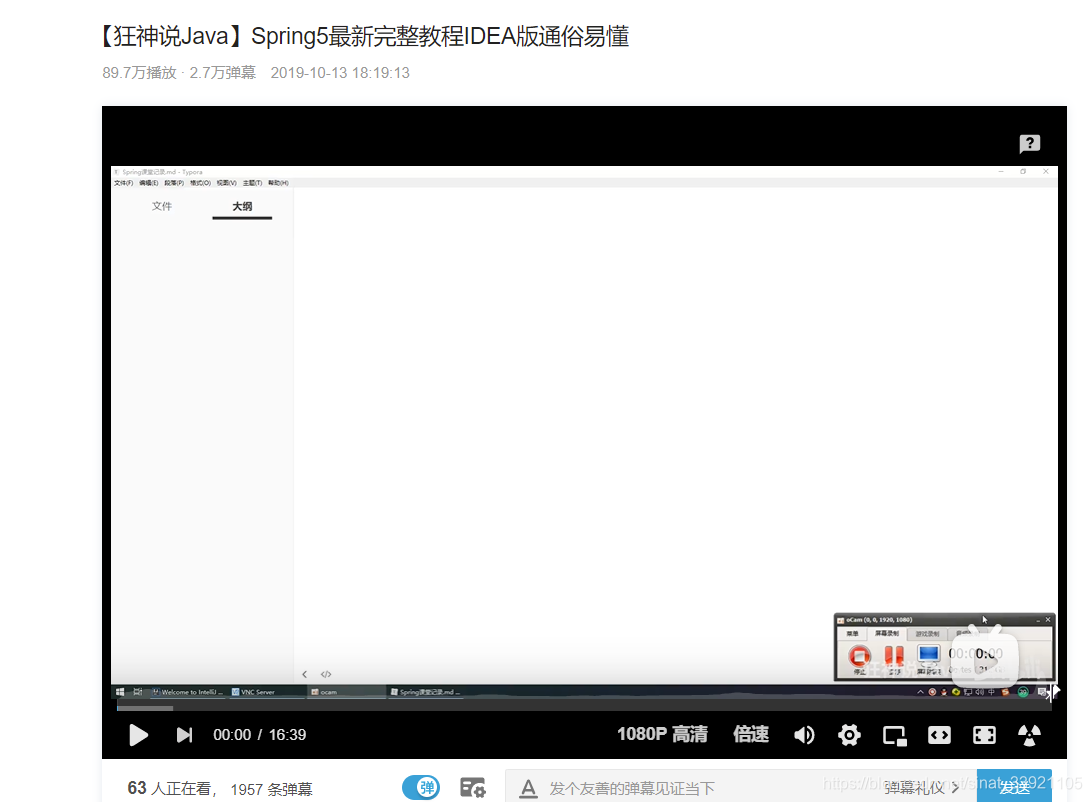
Task: Open Windows notification center icon
Action: click(x=1042, y=692)
